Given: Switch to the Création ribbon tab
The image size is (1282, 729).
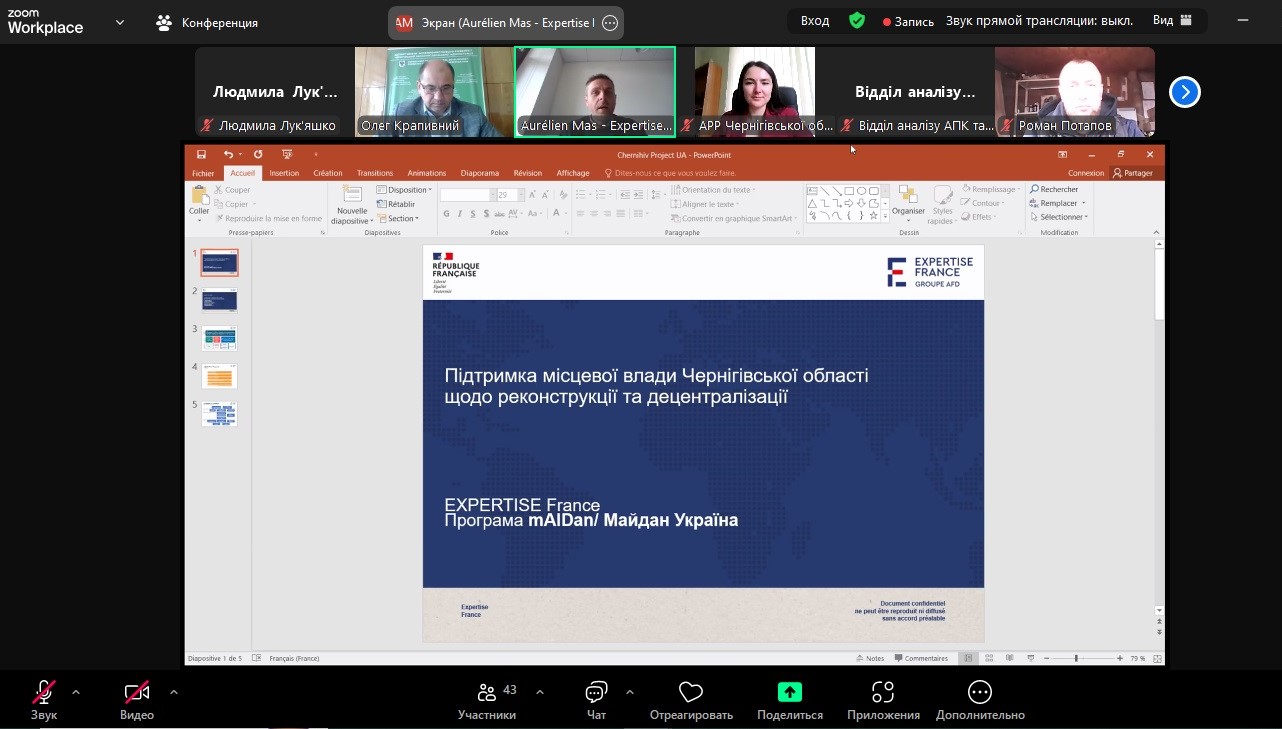Looking at the screenshot, I should tap(328, 173).
